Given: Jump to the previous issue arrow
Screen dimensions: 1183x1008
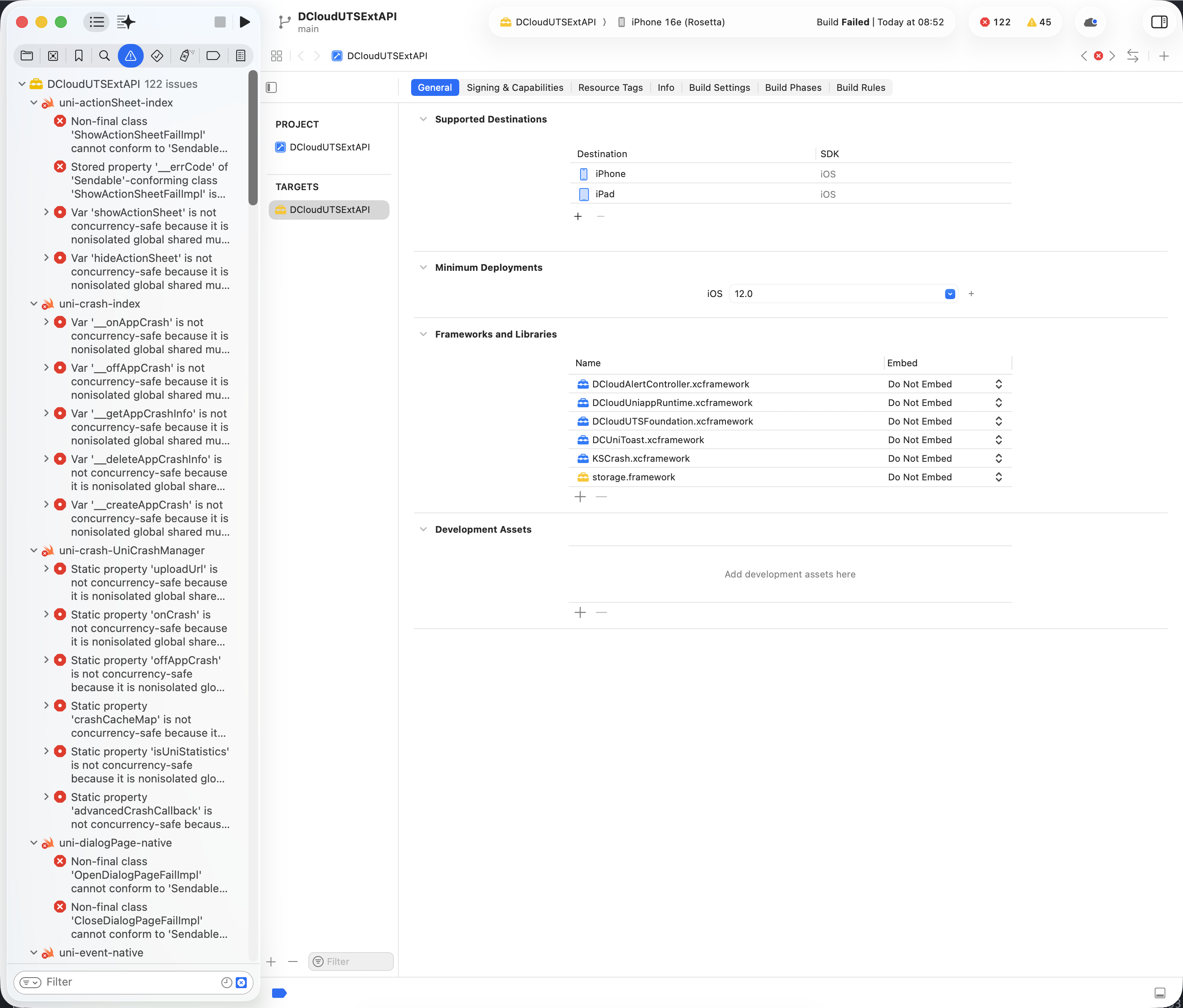Looking at the screenshot, I should tap(1084, 55).
